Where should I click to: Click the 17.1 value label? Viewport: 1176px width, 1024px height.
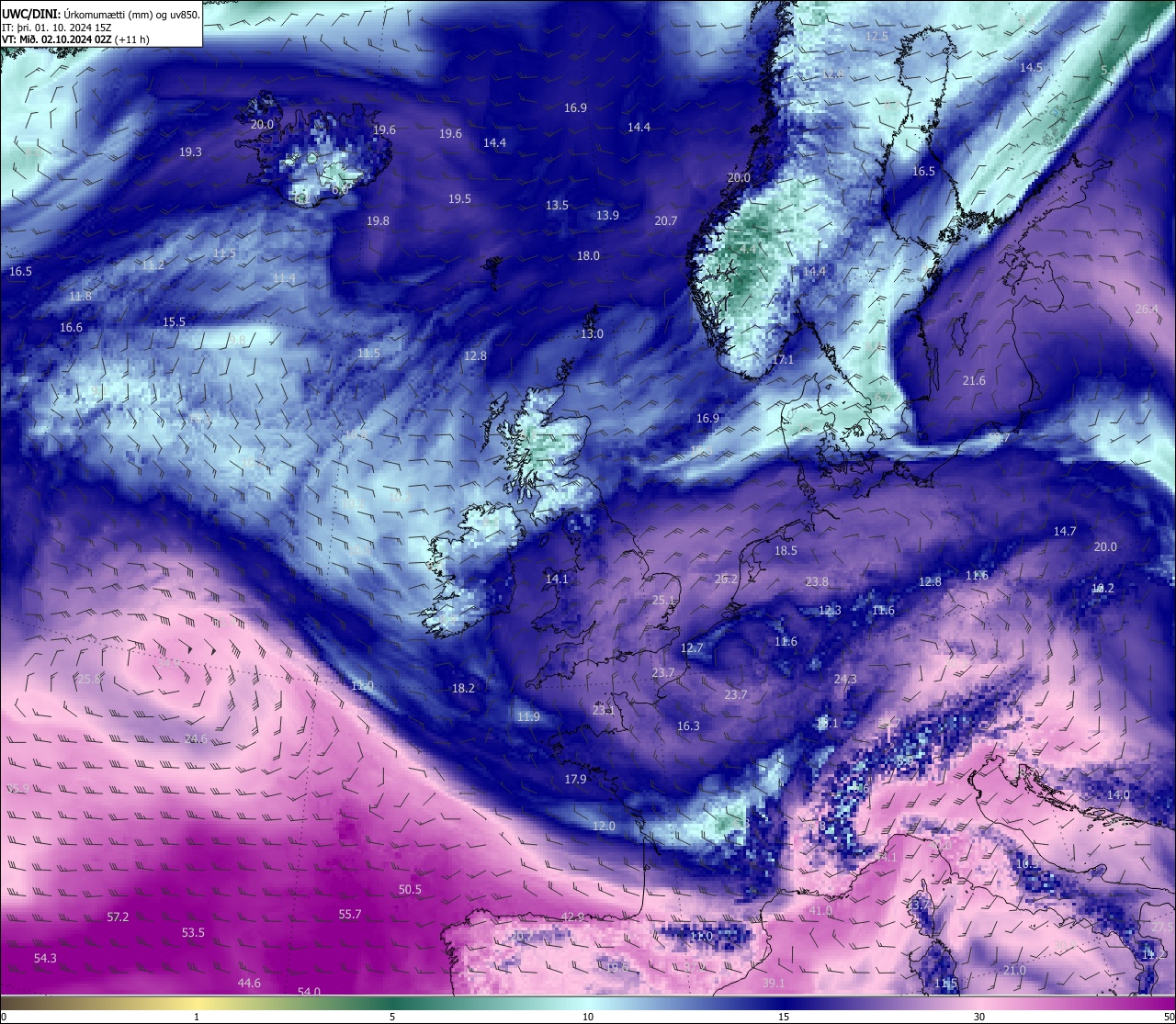pyautogui.click(x=783, y=359)
